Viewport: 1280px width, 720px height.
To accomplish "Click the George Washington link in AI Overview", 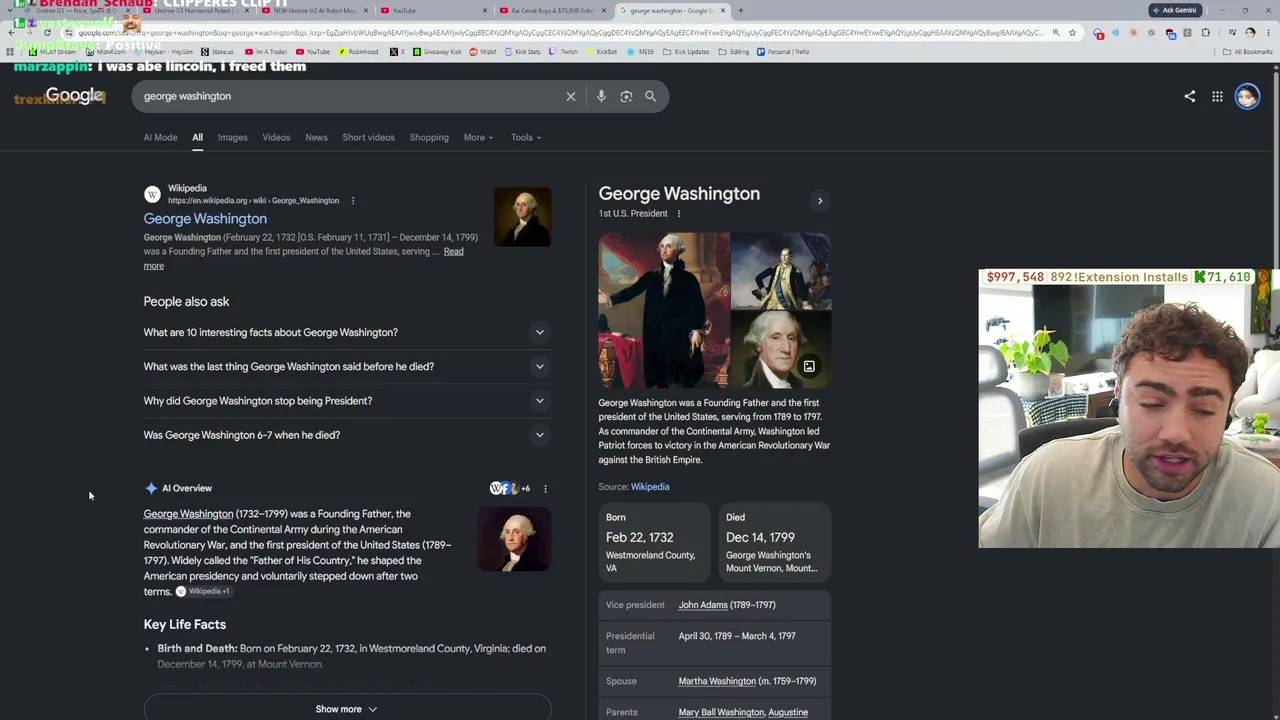I will 188,514.
